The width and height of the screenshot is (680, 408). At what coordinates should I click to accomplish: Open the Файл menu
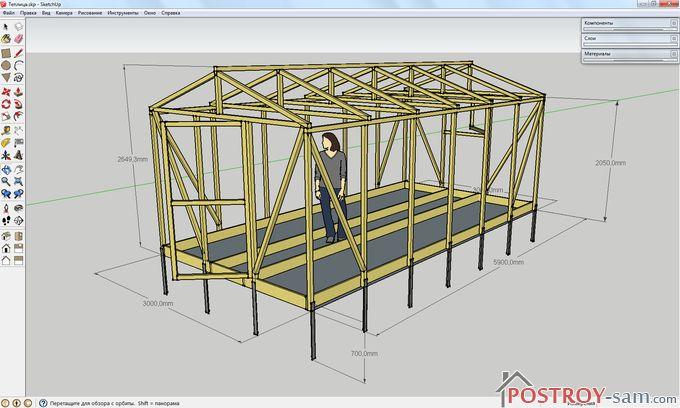click(x=8, y=14)
